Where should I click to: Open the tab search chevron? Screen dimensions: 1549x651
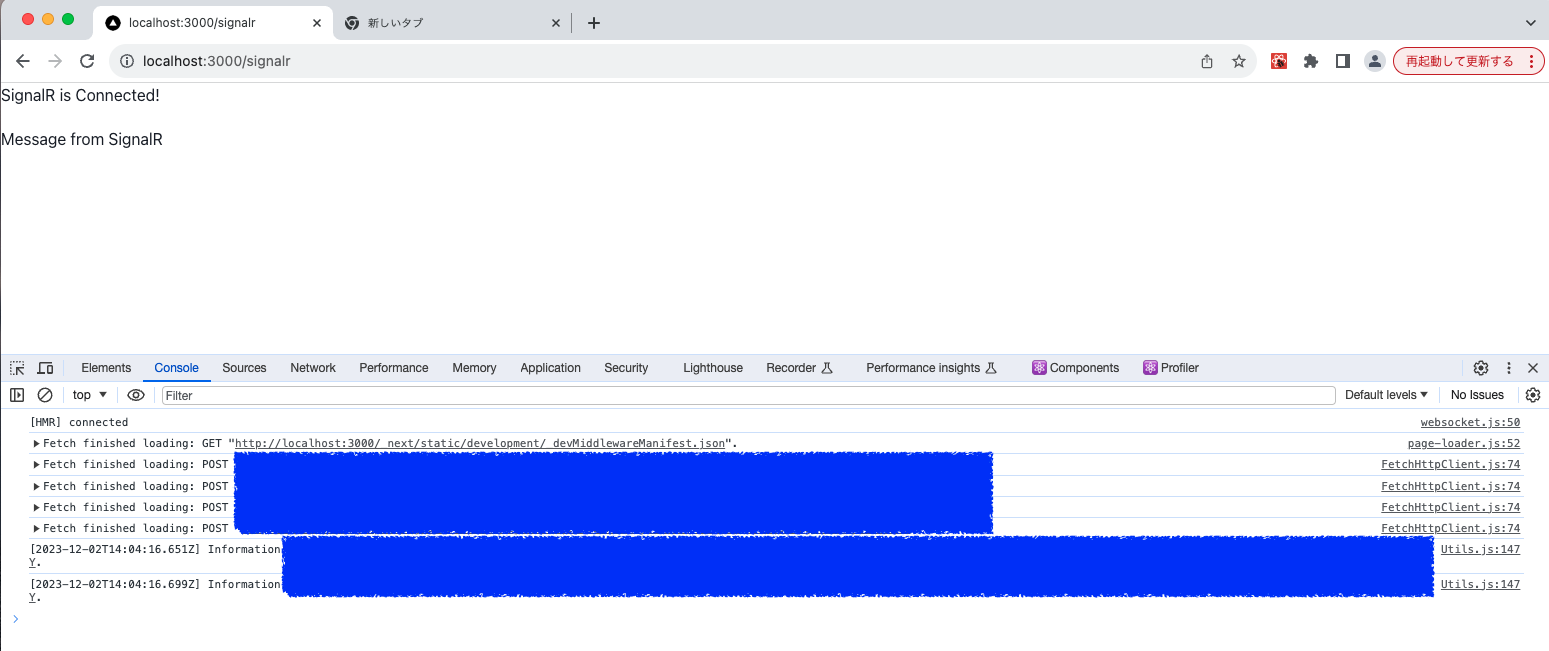(1530, 22)
